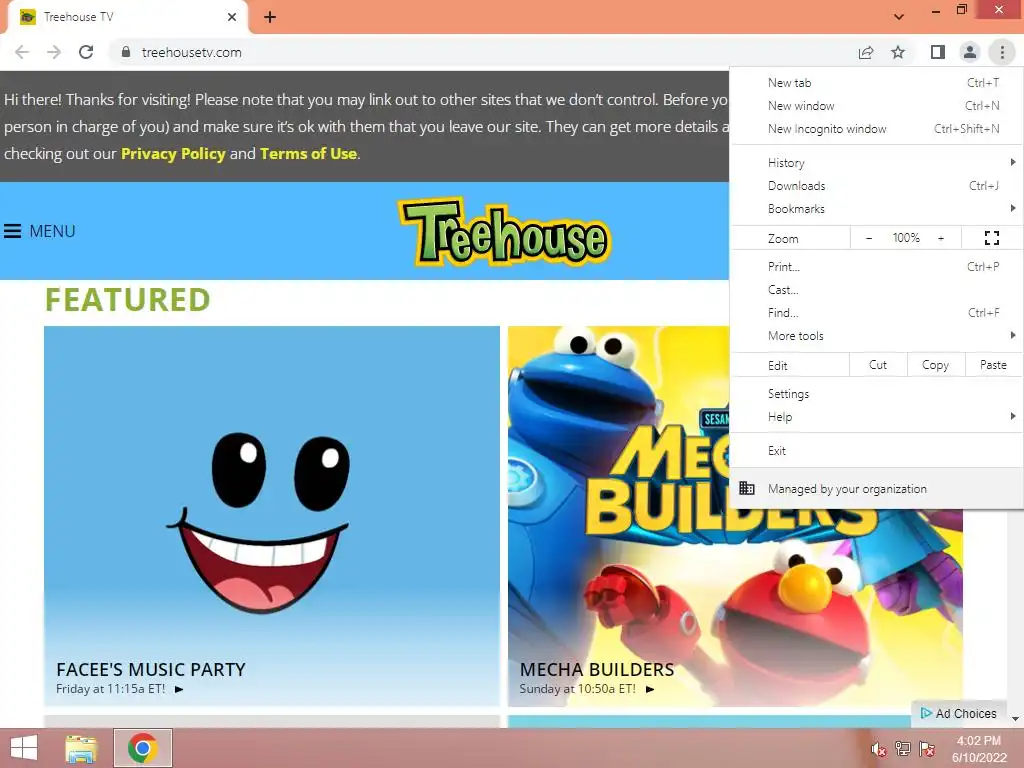Bookmark this tab with star icon
The height and width of the screenshot is (768, 1024).
pyautogui.click(x=898, y=52)
